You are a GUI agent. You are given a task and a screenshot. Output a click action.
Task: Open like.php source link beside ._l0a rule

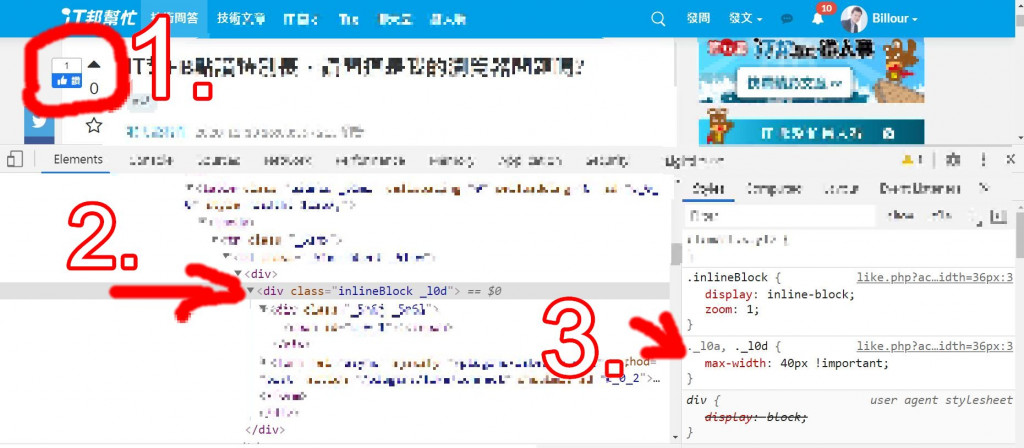pyautogui.click(x=935, y=346)
